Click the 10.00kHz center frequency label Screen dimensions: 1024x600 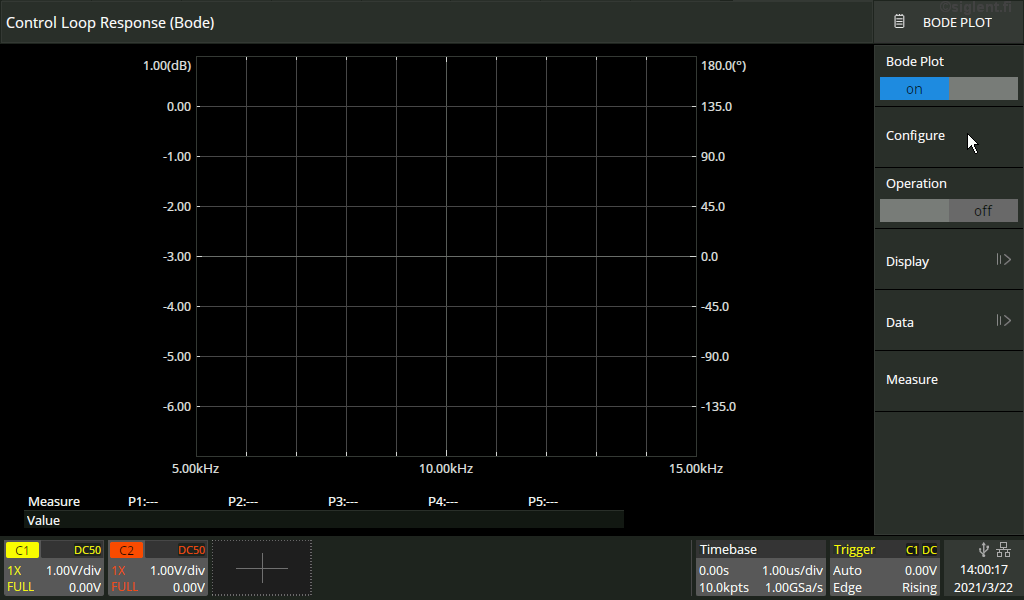click(446, 468)
